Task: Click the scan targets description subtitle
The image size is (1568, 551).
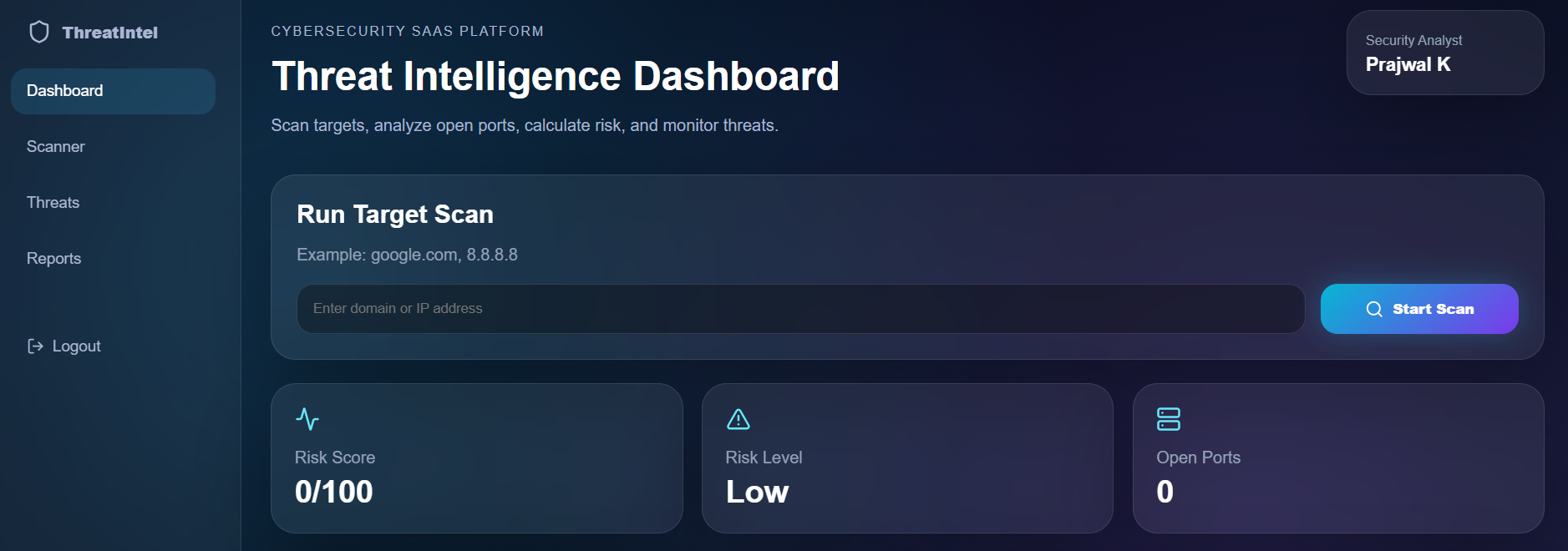Action: [525, 125]
